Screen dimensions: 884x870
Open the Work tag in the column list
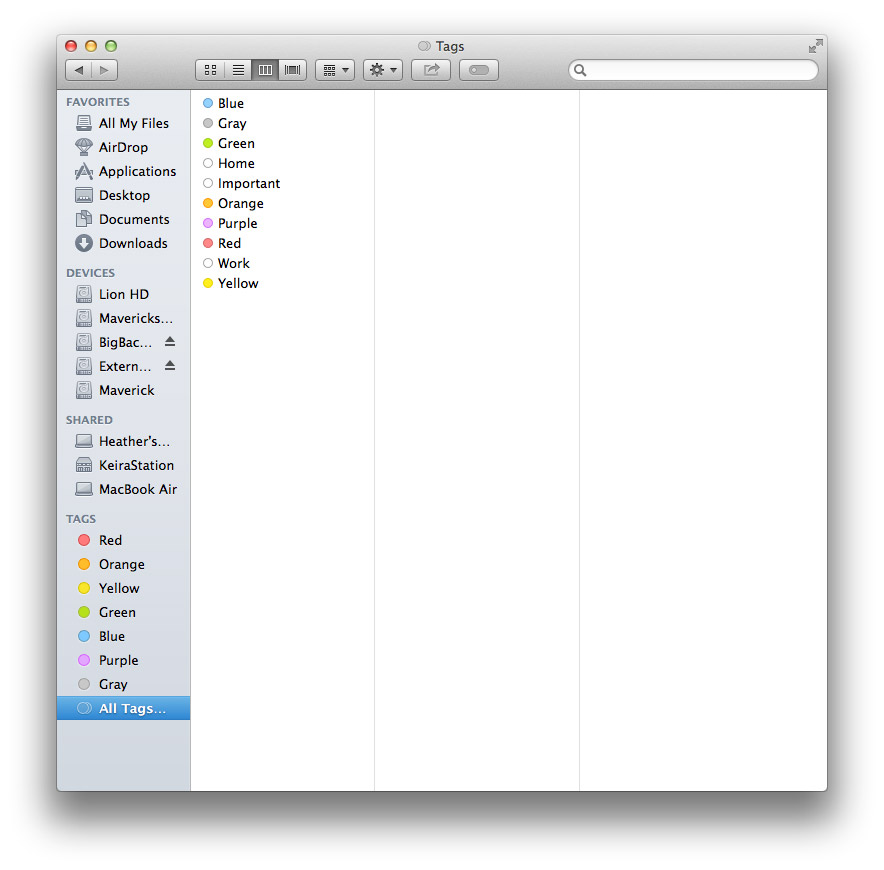click(282, 263)
